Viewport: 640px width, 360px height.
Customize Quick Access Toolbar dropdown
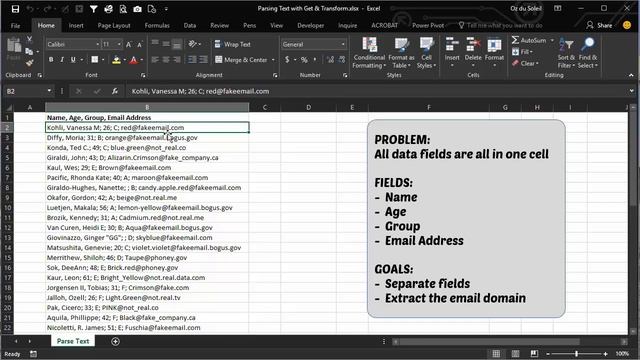(x=166, y=9)
